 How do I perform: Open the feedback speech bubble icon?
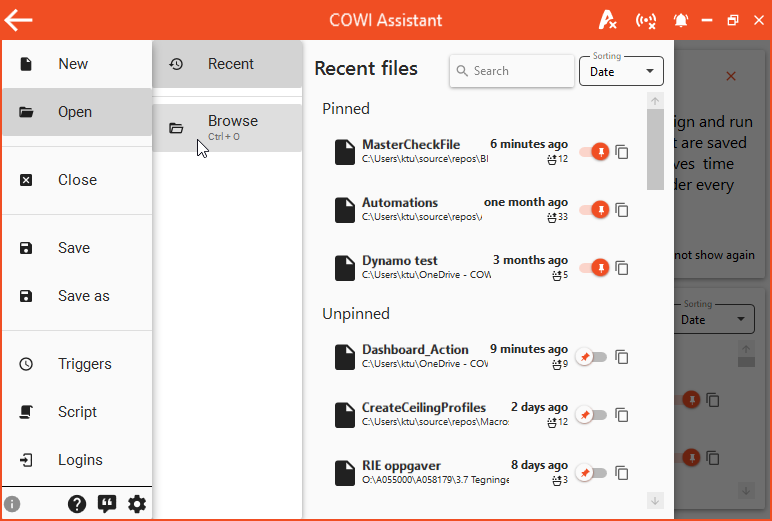point(107,504)
